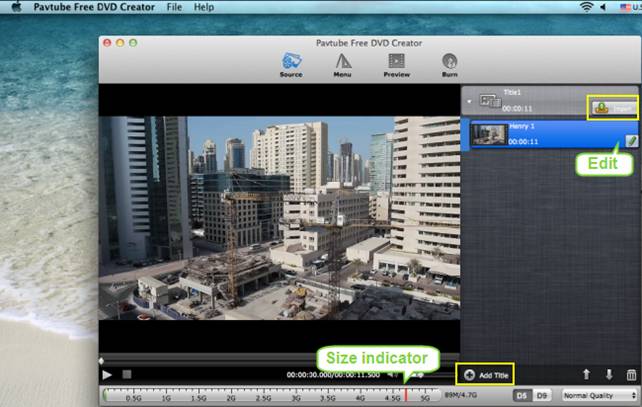642x407 pixels.
Task: Click the volume slider track
Action: (x=434, y=375)
